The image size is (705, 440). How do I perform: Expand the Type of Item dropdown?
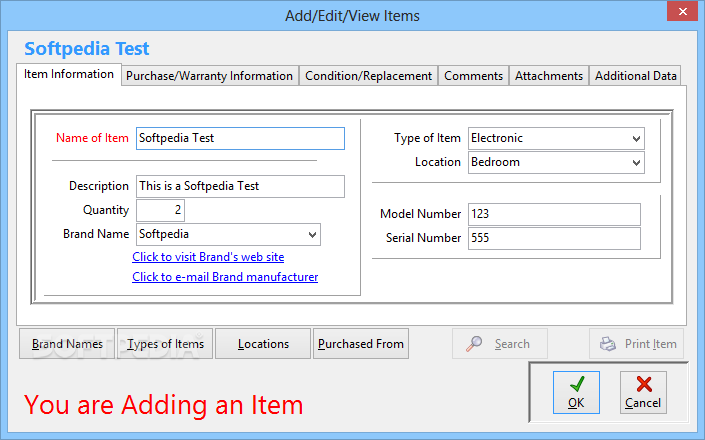pos(636,138)
